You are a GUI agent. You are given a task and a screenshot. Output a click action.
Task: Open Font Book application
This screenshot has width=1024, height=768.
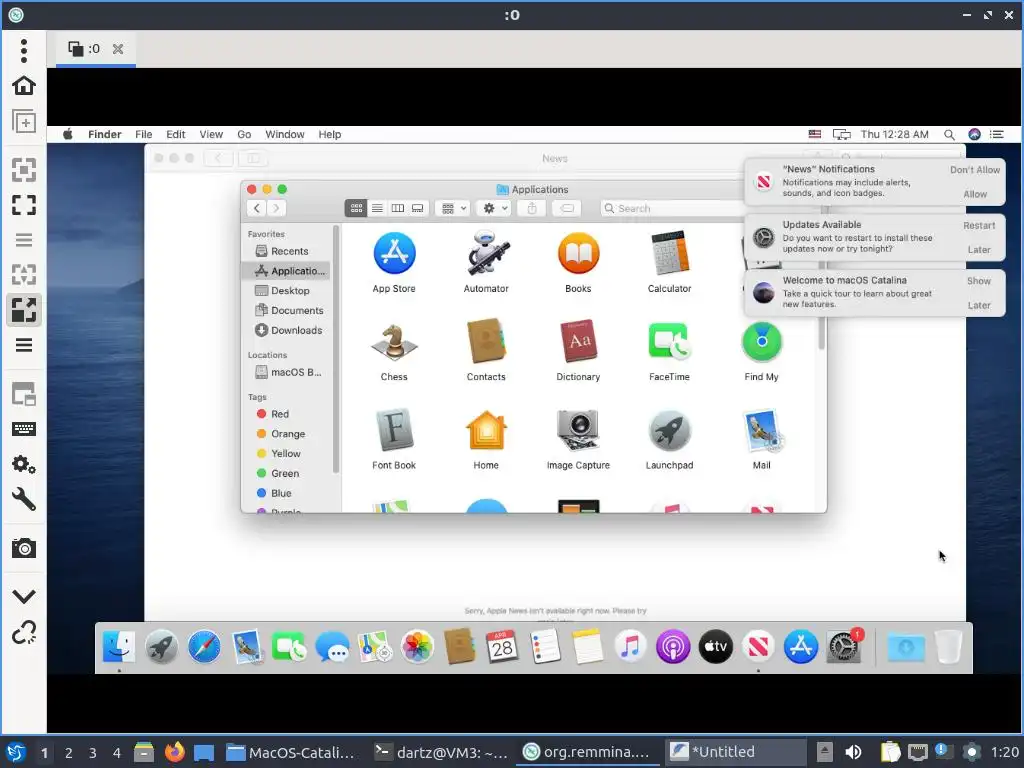394,430
